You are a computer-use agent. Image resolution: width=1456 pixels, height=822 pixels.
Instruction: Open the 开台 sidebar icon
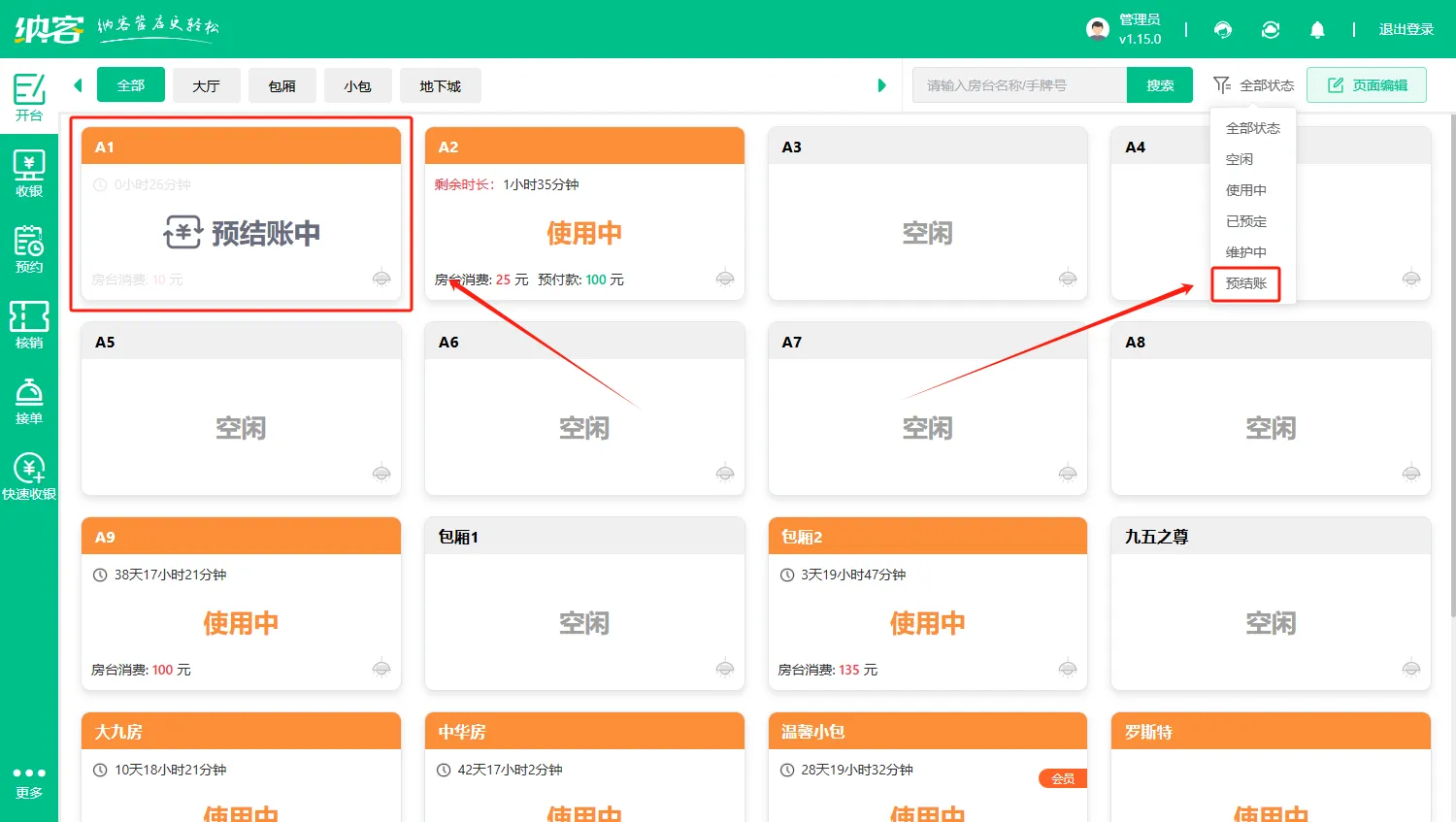click(x=29, y=96)
